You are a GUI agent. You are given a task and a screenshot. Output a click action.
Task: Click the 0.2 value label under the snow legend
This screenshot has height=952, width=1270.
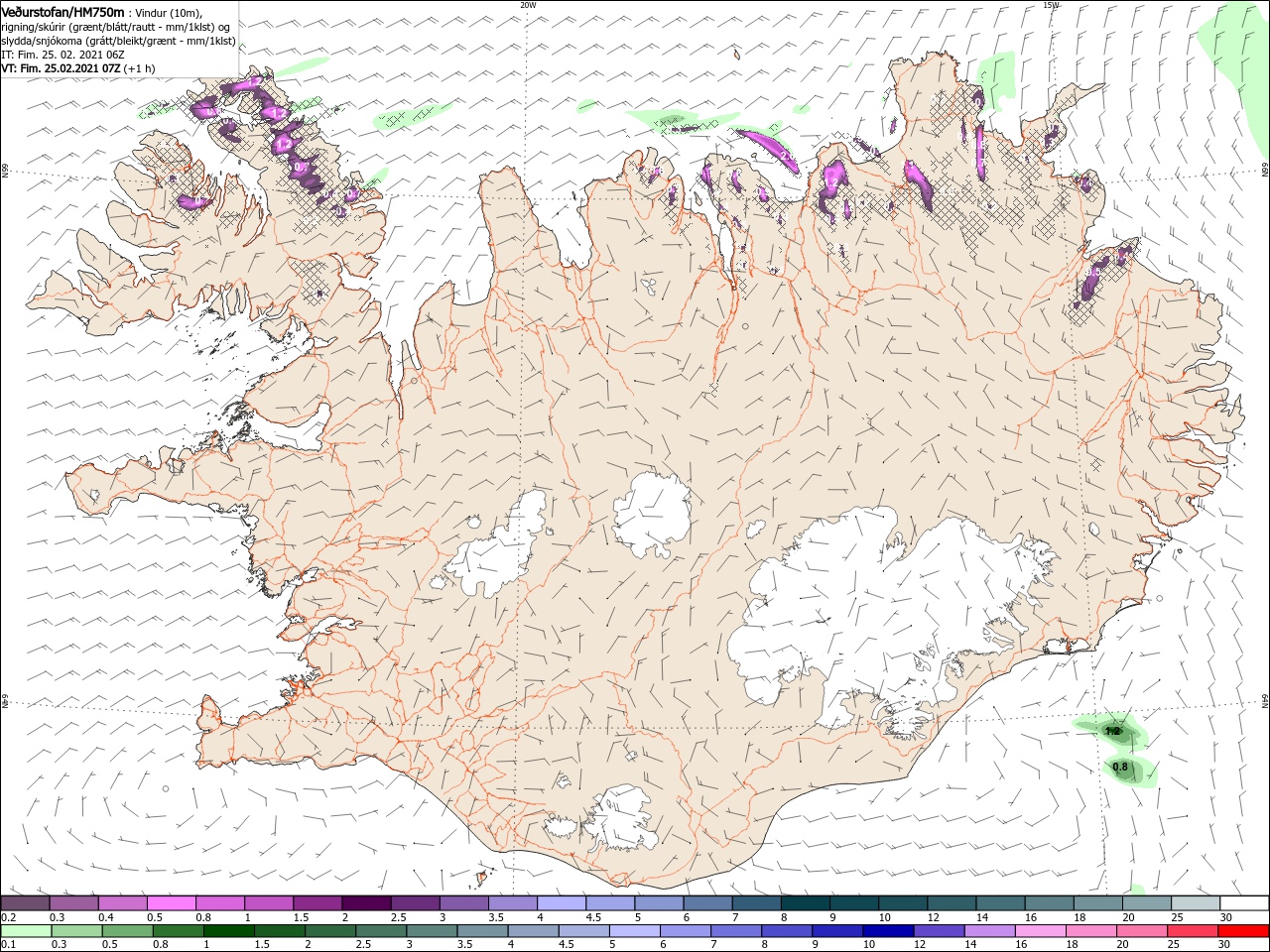8,917
